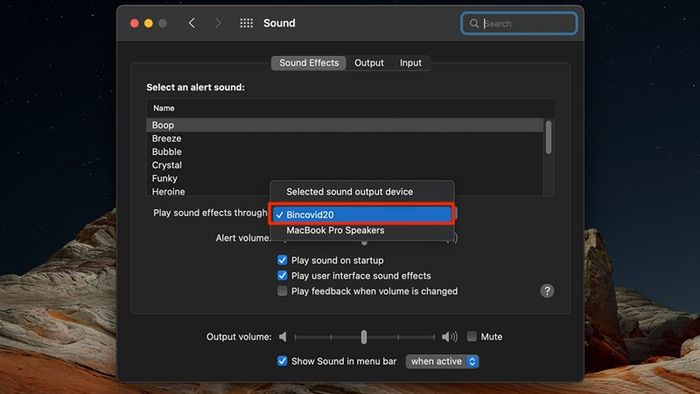Adjust the Output volume slider
Viewport: 700px width, 394px height.
364,337
